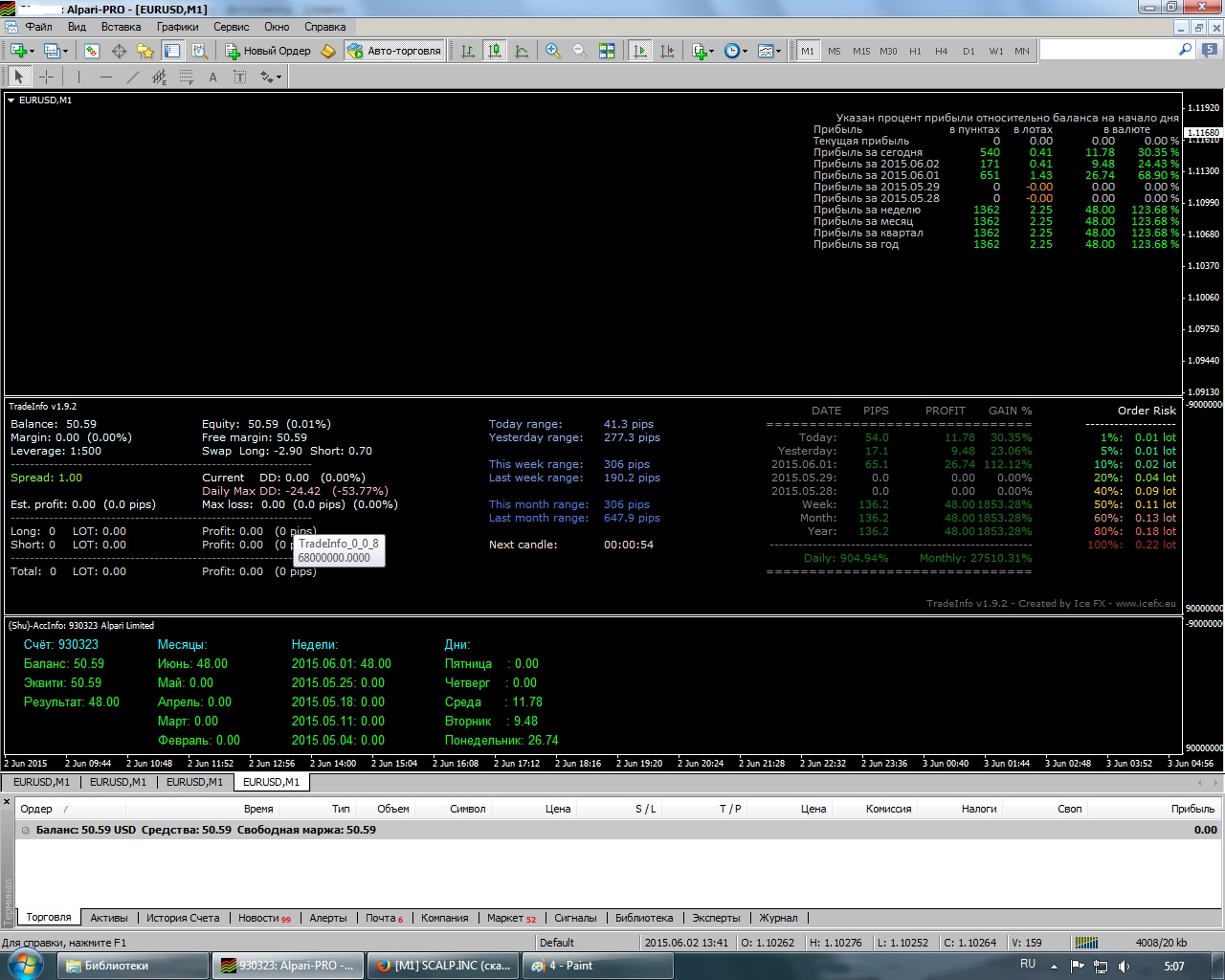Open the indicators list dropdown
This screenshot has width=1225, height=980.
pos(702,51)
